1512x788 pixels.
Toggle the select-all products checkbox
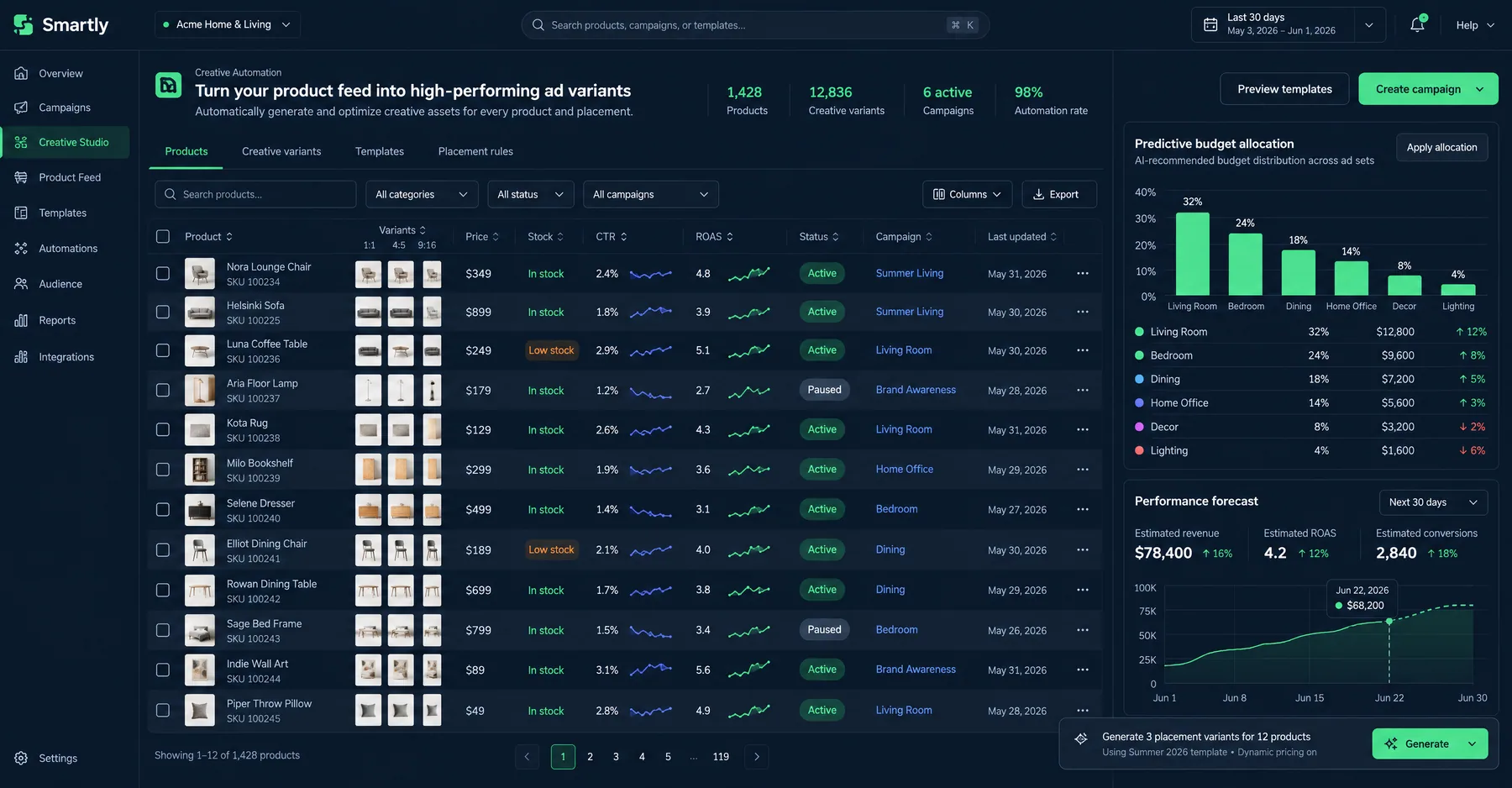[163, 237]
